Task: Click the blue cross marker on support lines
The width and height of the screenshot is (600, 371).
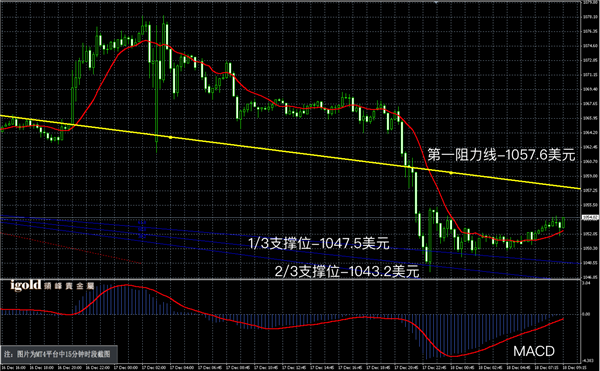Action: tap(142, 228)
